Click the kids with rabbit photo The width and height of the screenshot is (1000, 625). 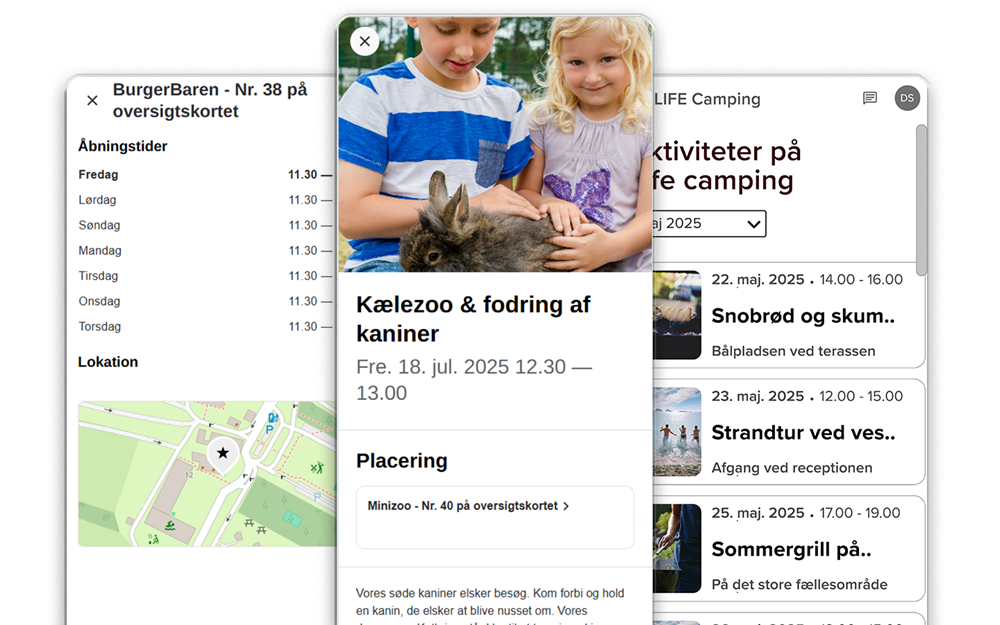pyautogui.click(x=496, y=145)
